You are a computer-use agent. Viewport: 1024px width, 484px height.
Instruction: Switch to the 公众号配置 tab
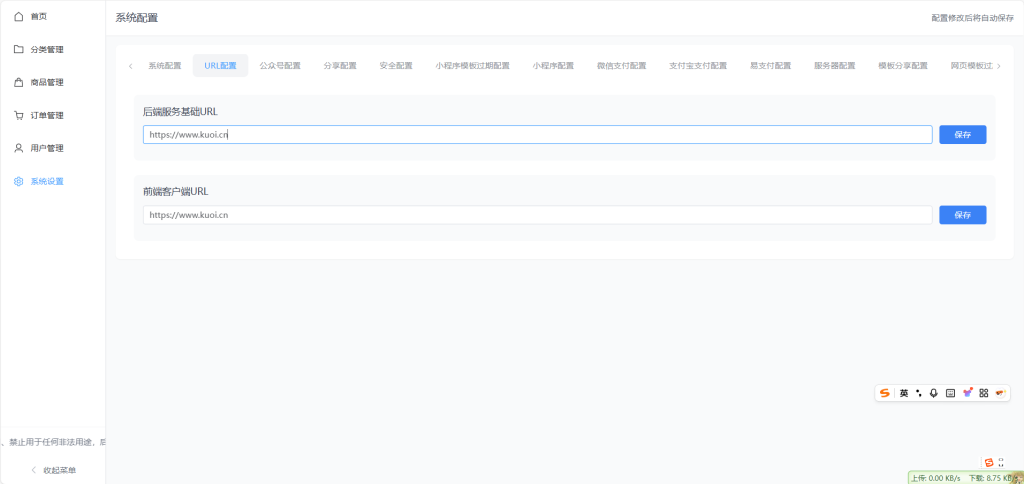(x=280, y=66)
